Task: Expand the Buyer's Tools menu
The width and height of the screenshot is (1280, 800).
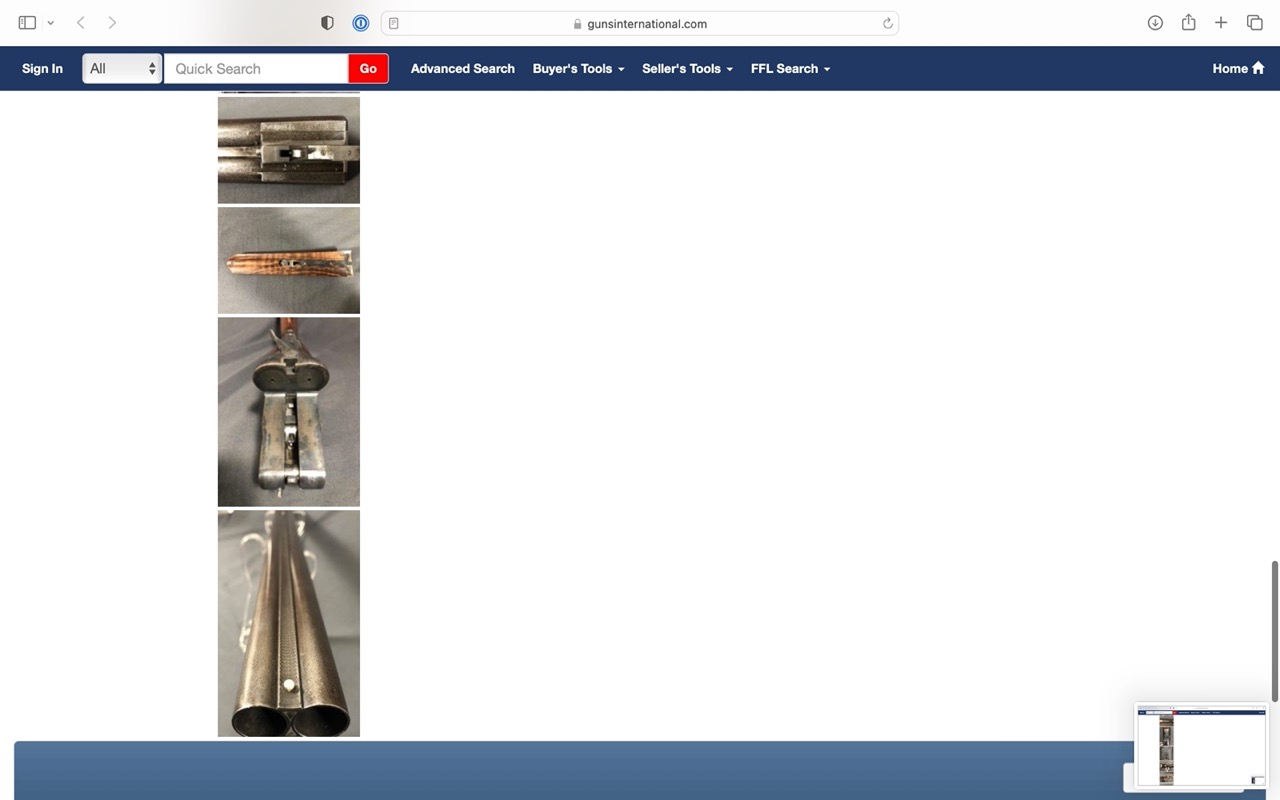Action: click(x=578, y=68)
